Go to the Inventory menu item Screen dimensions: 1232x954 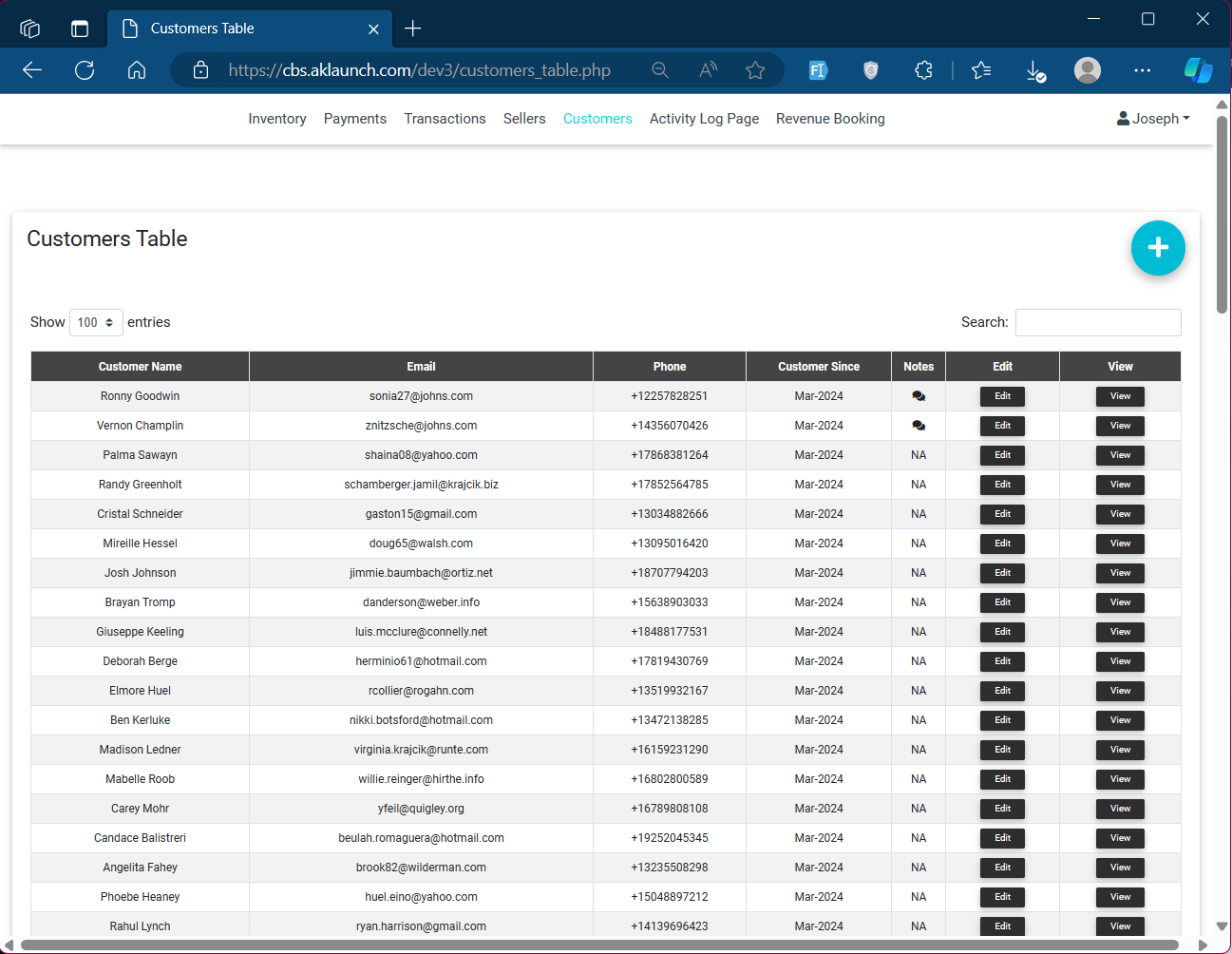tap(276, 119)
